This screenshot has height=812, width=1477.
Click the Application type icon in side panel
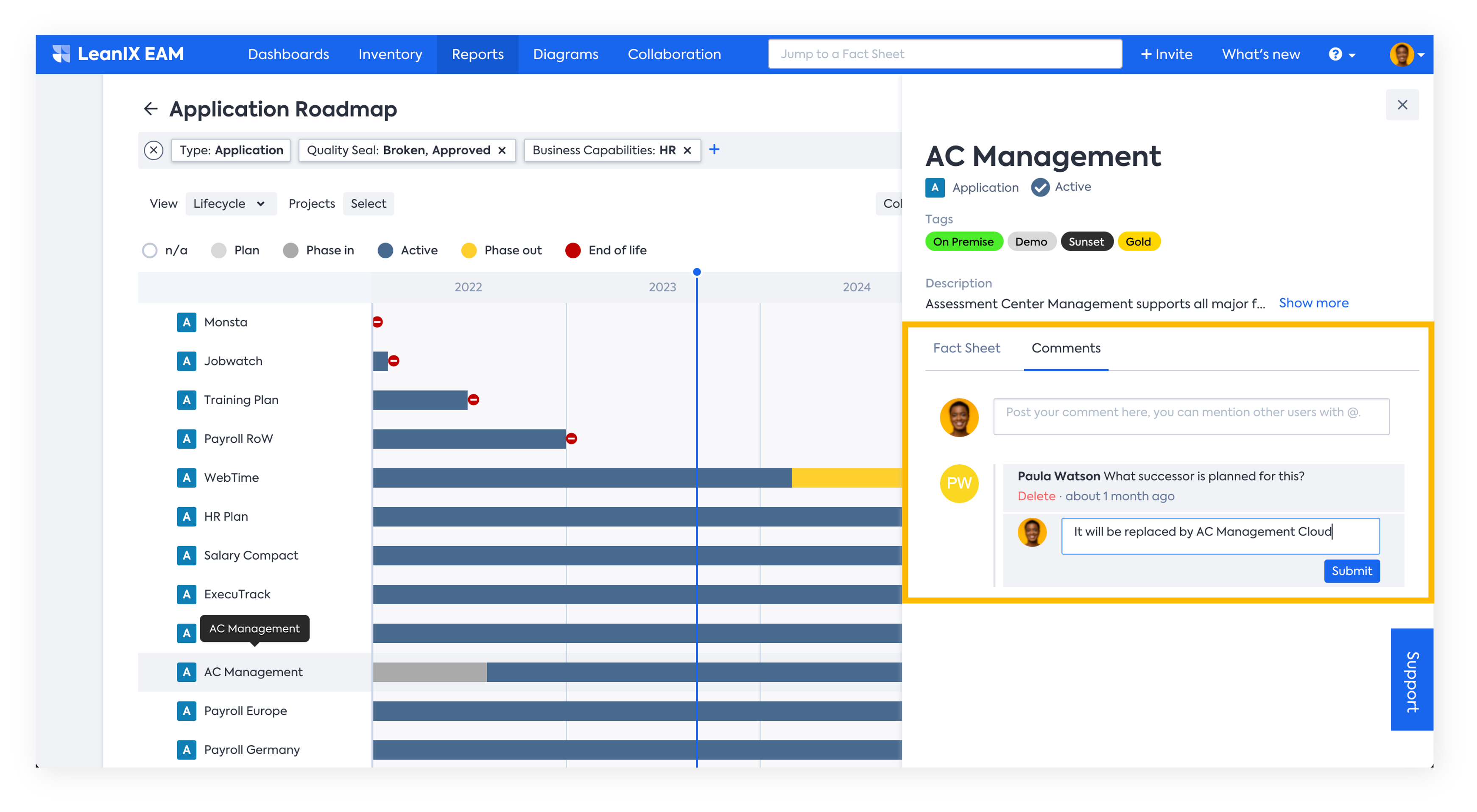coord(935,187)
